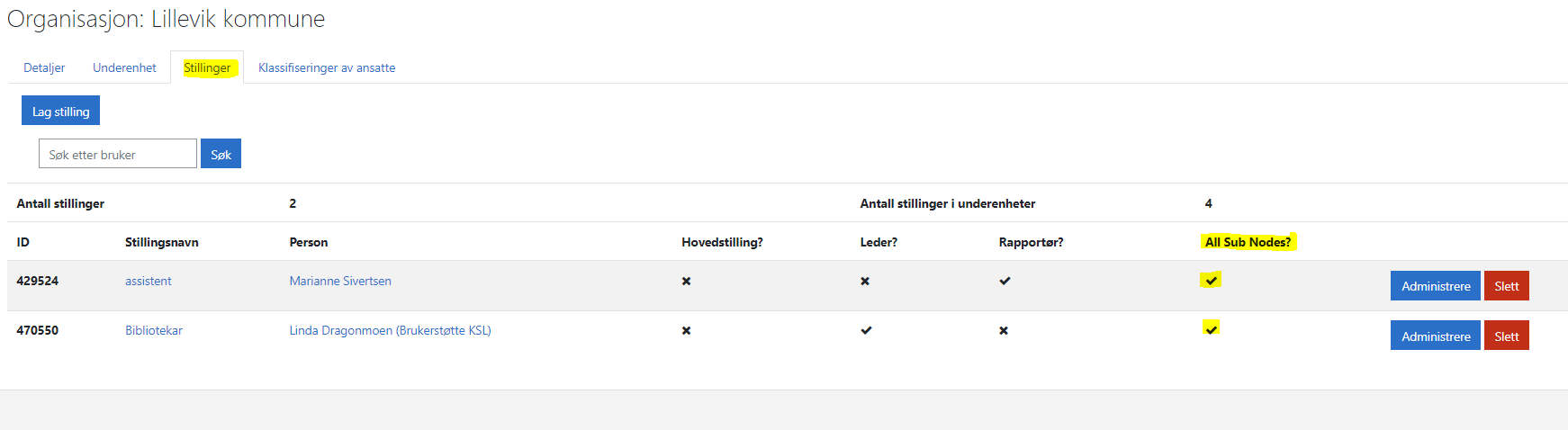Click Leder cross icon for assistent row
The image size is (1568, 430).
865,282
